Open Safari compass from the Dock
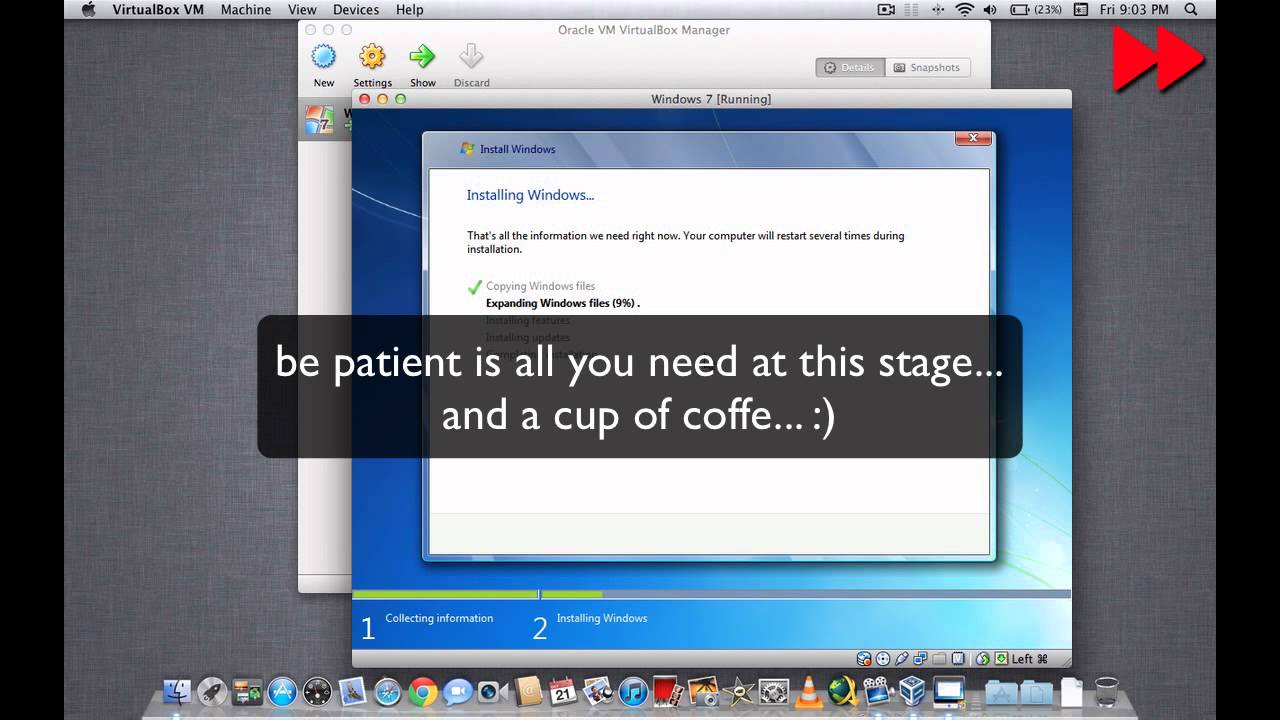Viewport: 1280px width, 720px height. [x=387, y=691]
